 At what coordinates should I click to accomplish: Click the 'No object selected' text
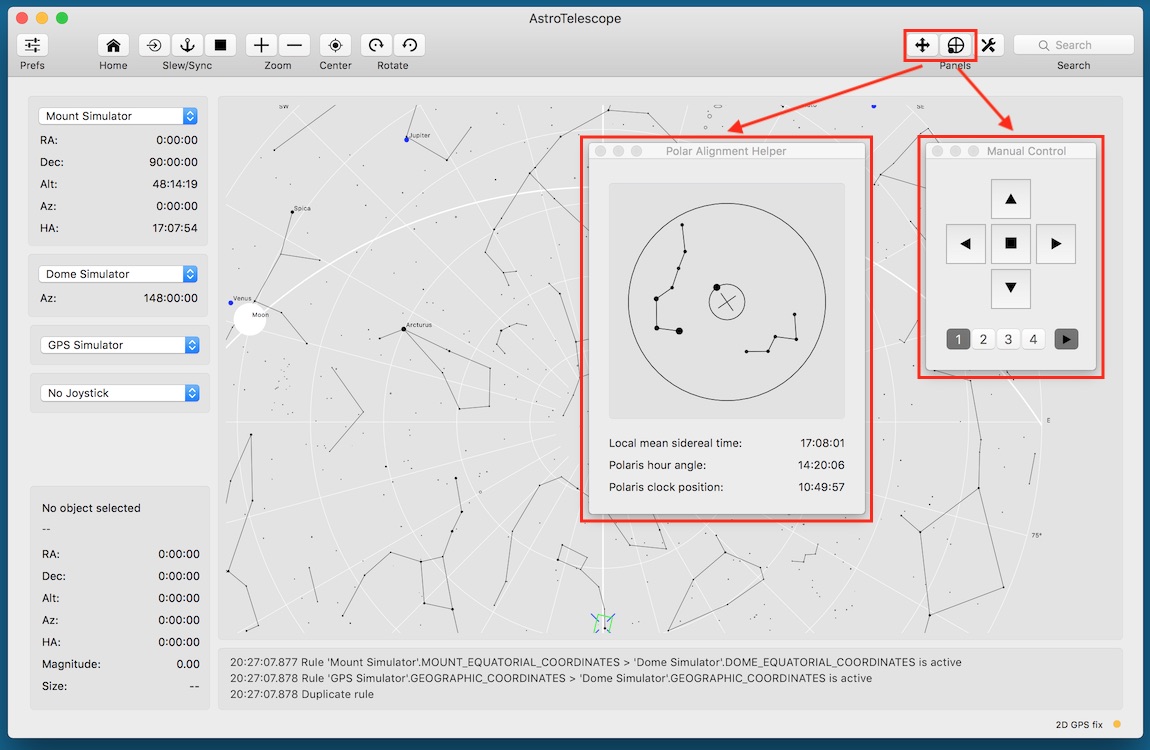[x=91, y=508]
